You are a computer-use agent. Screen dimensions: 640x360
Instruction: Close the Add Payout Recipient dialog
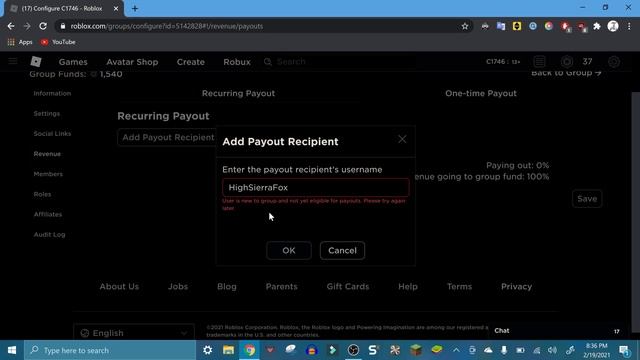[x=402, y=139]
